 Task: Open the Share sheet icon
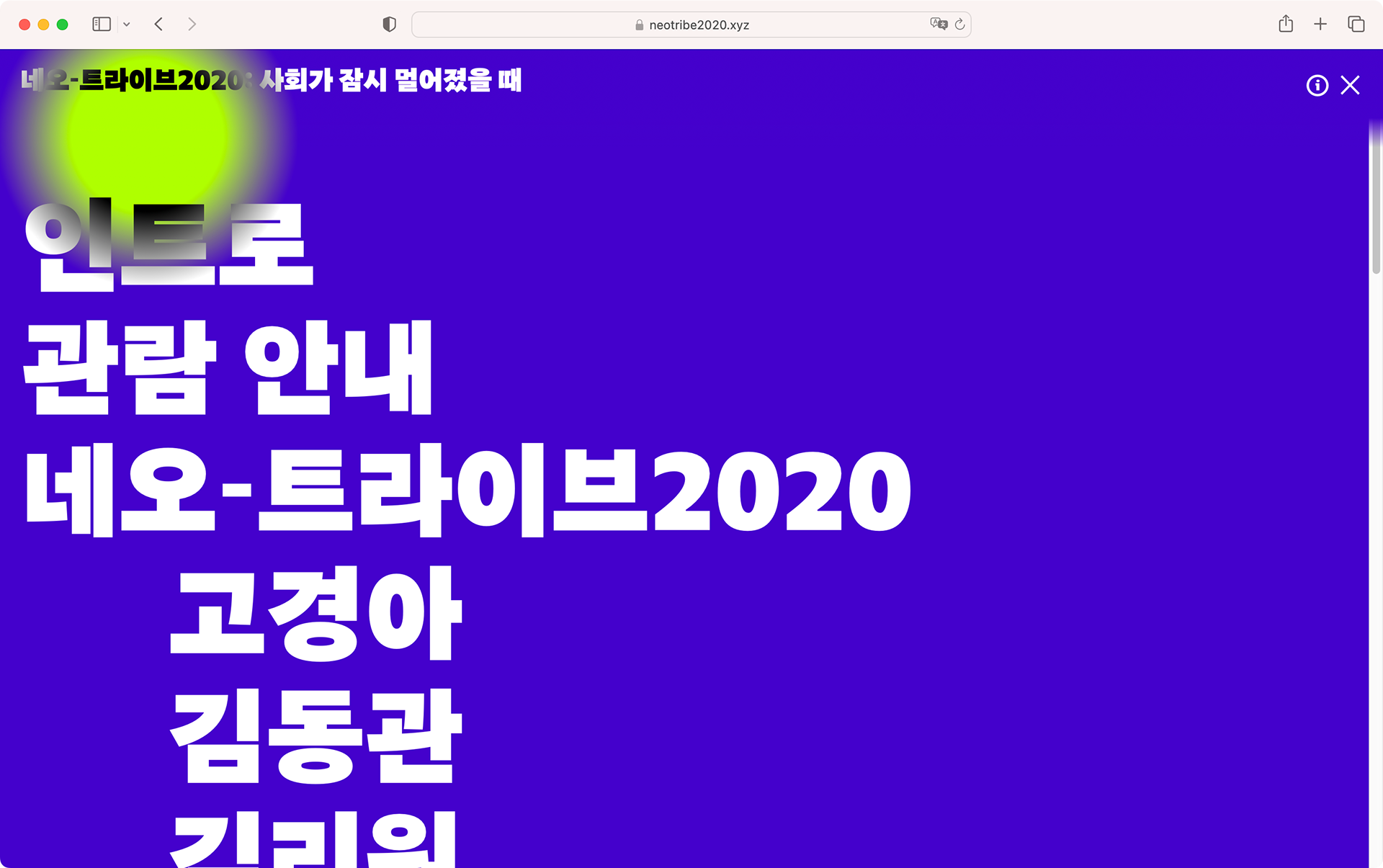tap(1286, 24)
